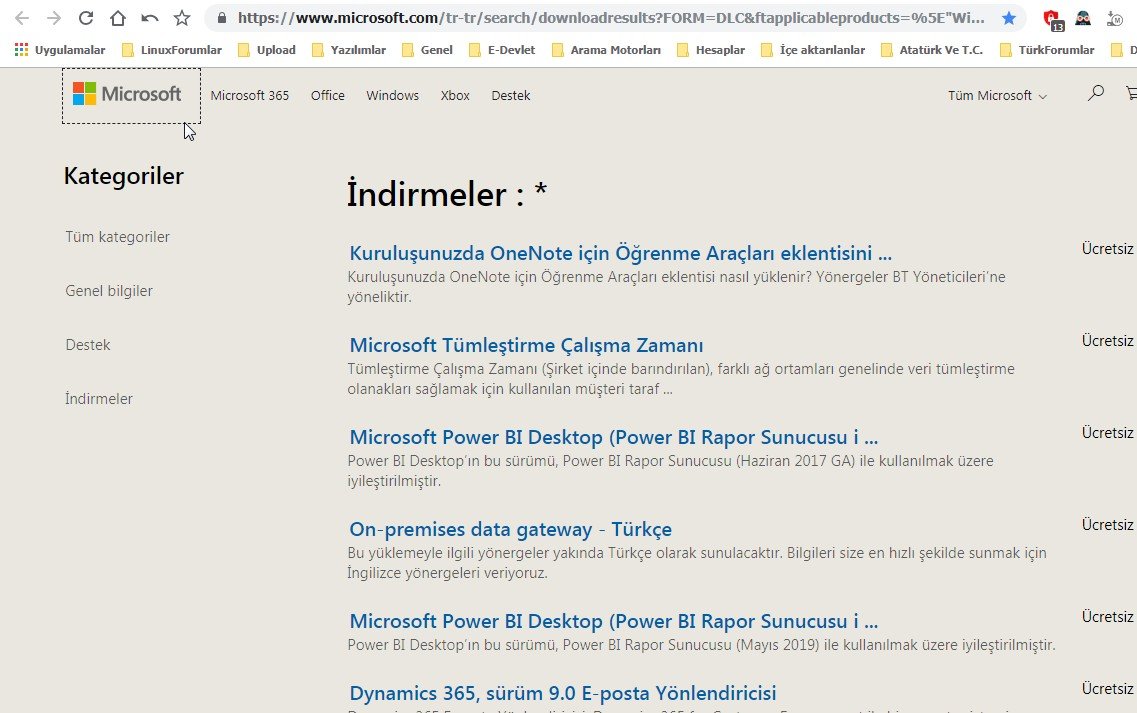
Task: Click description starting Bu yüklemeyle ilgili yönergeler
Action: (697, 563)
